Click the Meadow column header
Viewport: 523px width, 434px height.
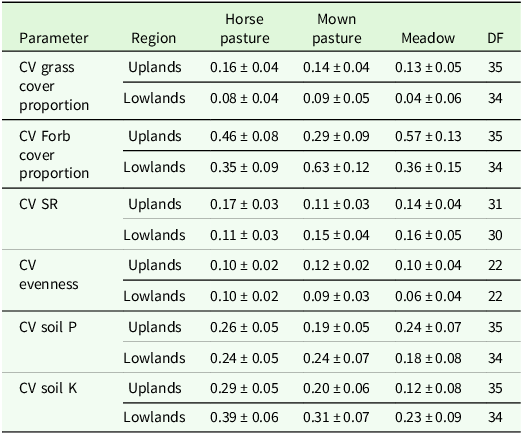pyautogui.click(x=428, y=38)
